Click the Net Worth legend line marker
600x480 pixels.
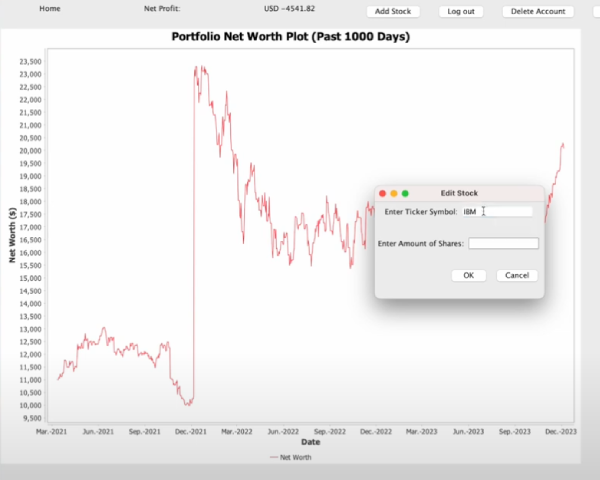274,457
